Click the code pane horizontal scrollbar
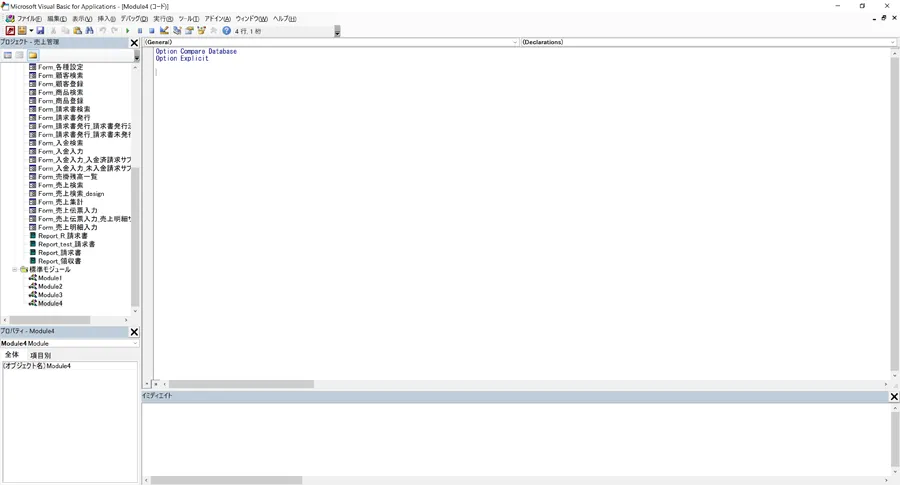 [241, 384]
